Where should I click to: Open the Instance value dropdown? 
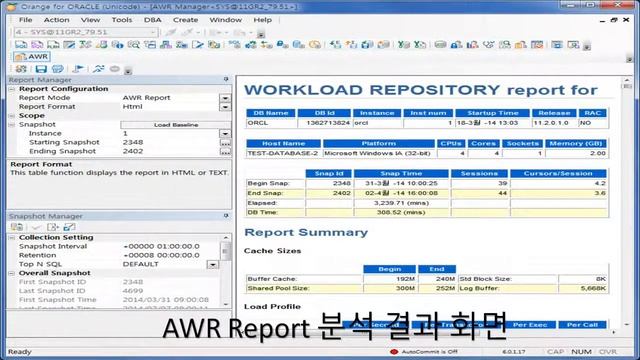pos(225,133)
